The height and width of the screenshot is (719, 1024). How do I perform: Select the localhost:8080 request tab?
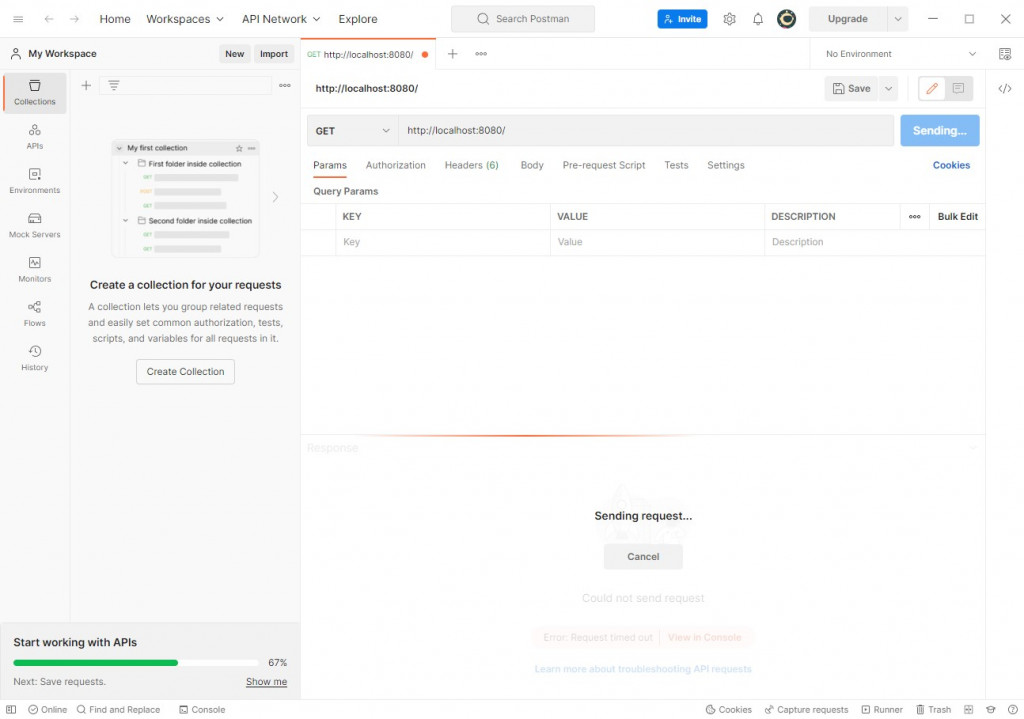coord(367,54)
